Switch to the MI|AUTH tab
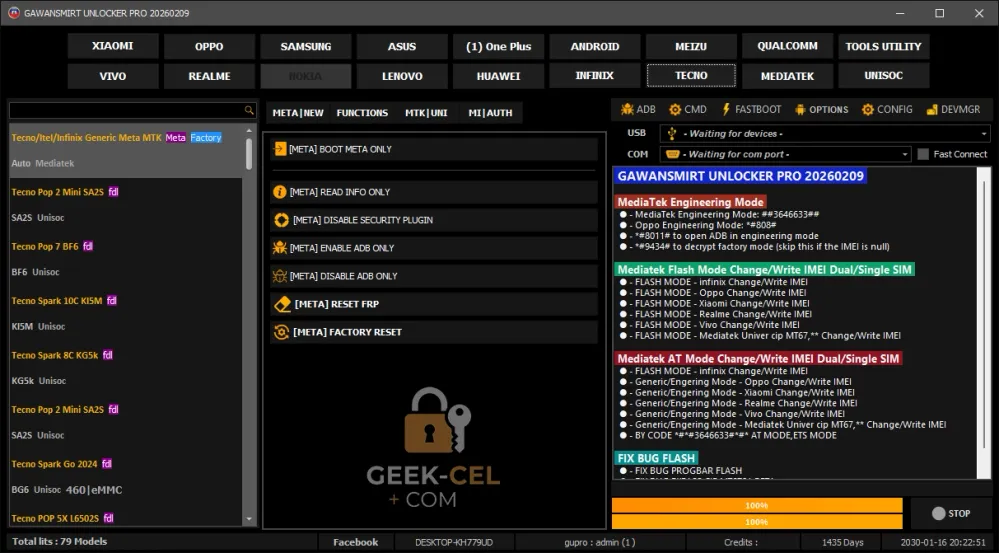Image resolution: width=999 pixels, height=553 pixels. click(490, 113)
